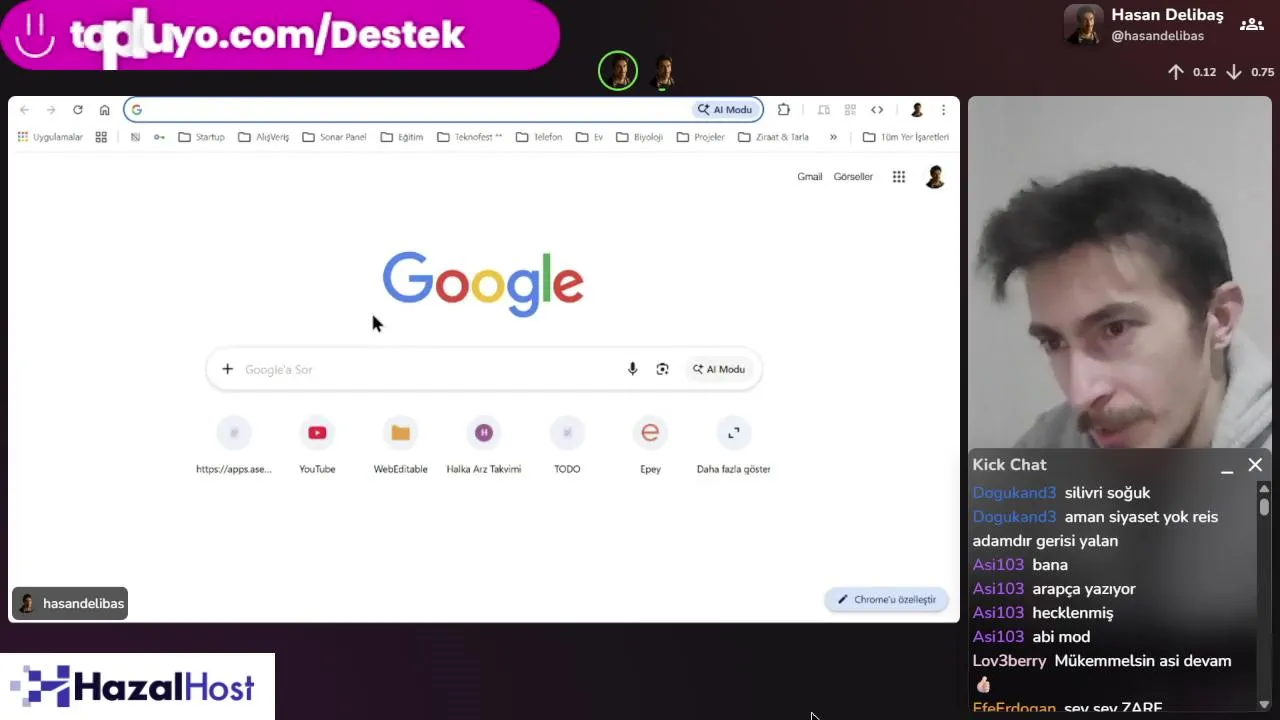Image resolution: width=1280 pixels, height=720 pixels.
Task: Click Asi103 username beside 'abi mod'
Action: [x=998, y=637]
